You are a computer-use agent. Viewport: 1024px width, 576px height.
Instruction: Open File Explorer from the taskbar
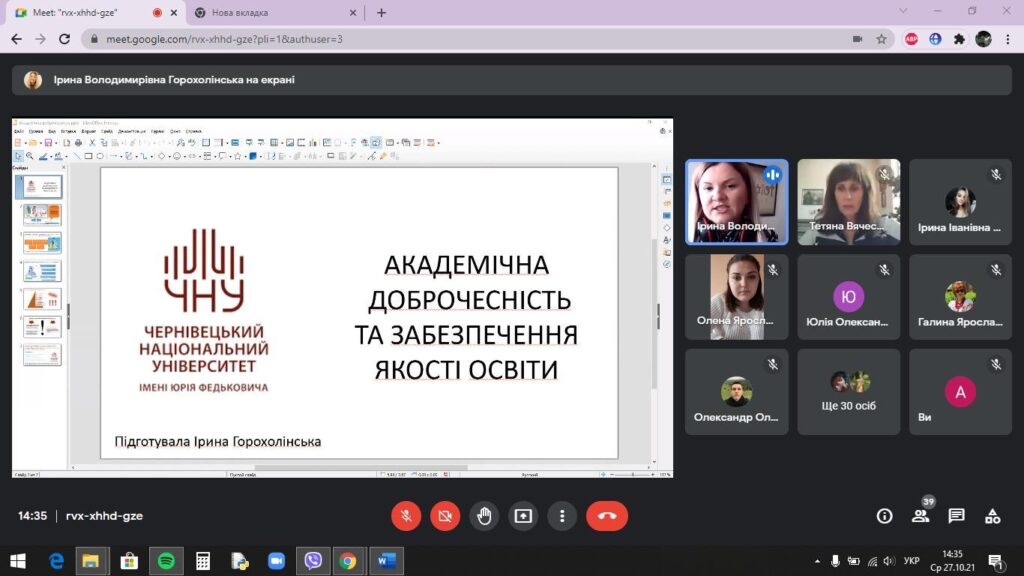[91, 561]
